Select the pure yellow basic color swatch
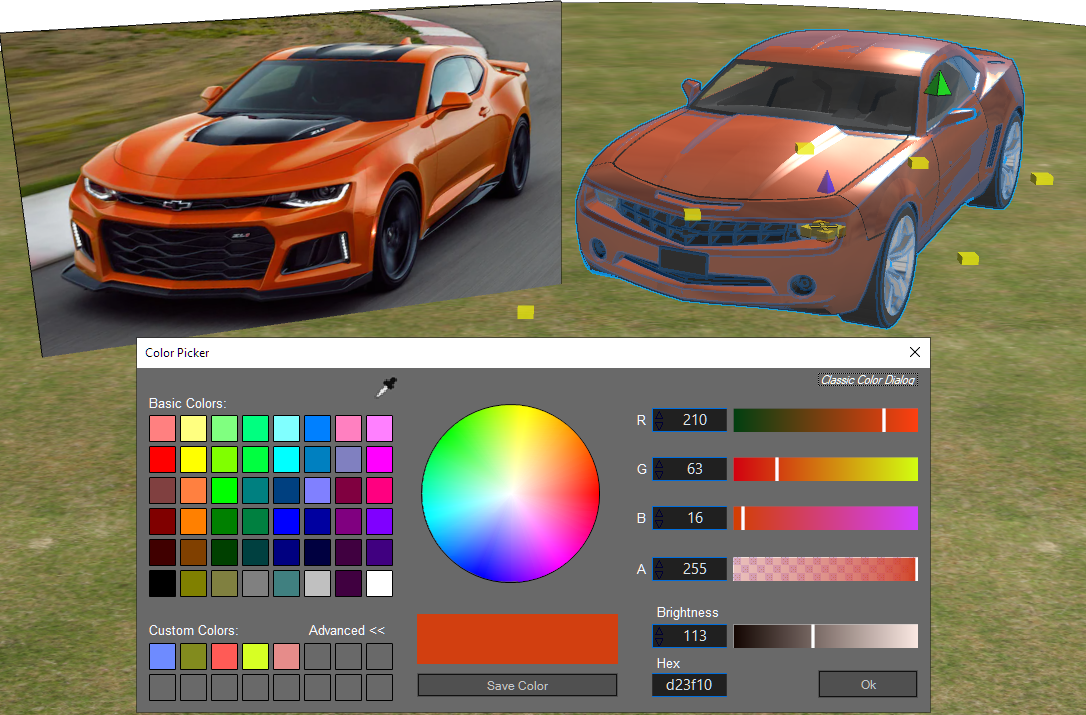1086x715 pixels. pyautogui.click(x=193, y=459)
